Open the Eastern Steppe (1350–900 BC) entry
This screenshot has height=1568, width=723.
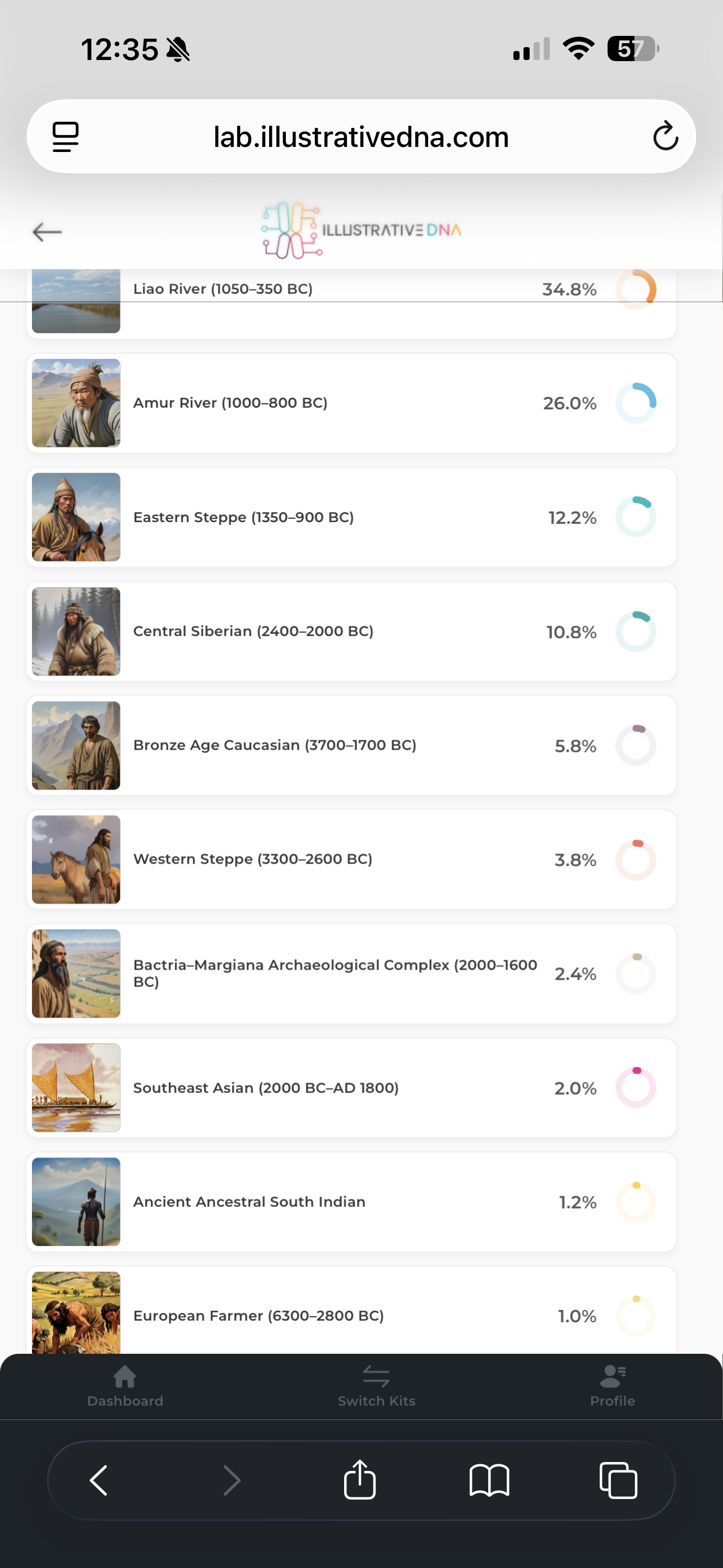pos(351,518)
